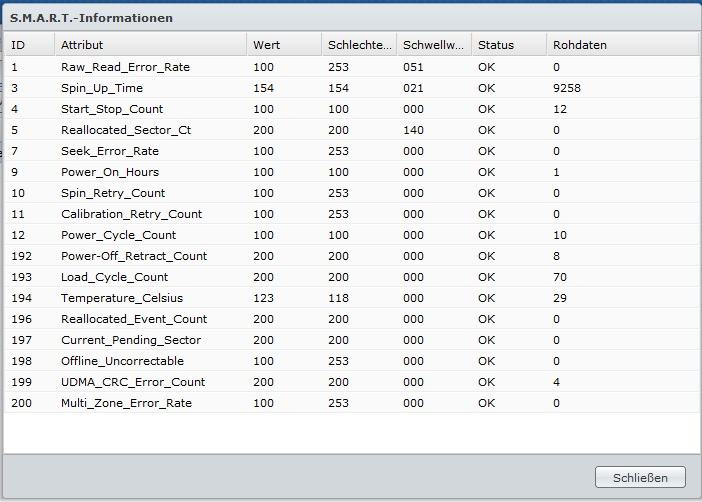Select the Power-Off_Retract_Count attribute

click(134, 256)
